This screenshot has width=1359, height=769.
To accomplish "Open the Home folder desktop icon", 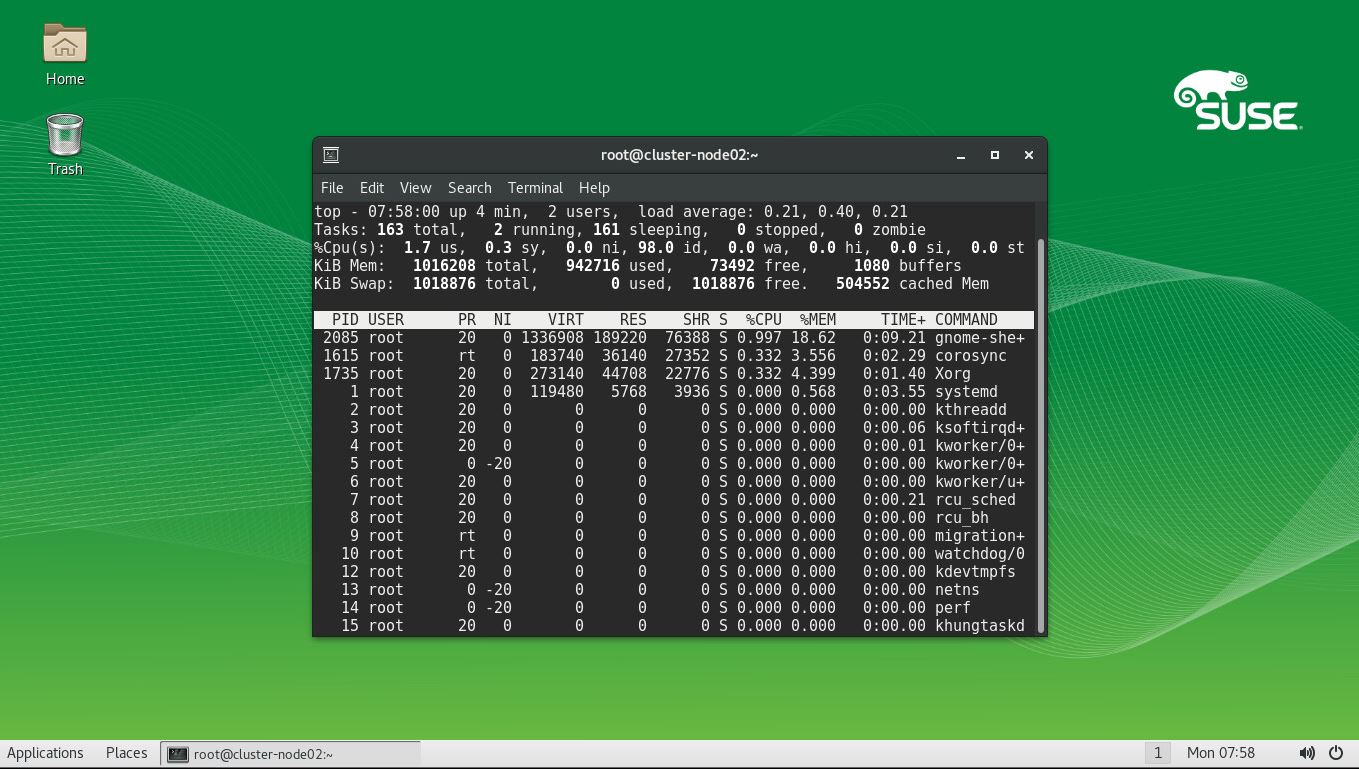I will [x=65, y=45].
